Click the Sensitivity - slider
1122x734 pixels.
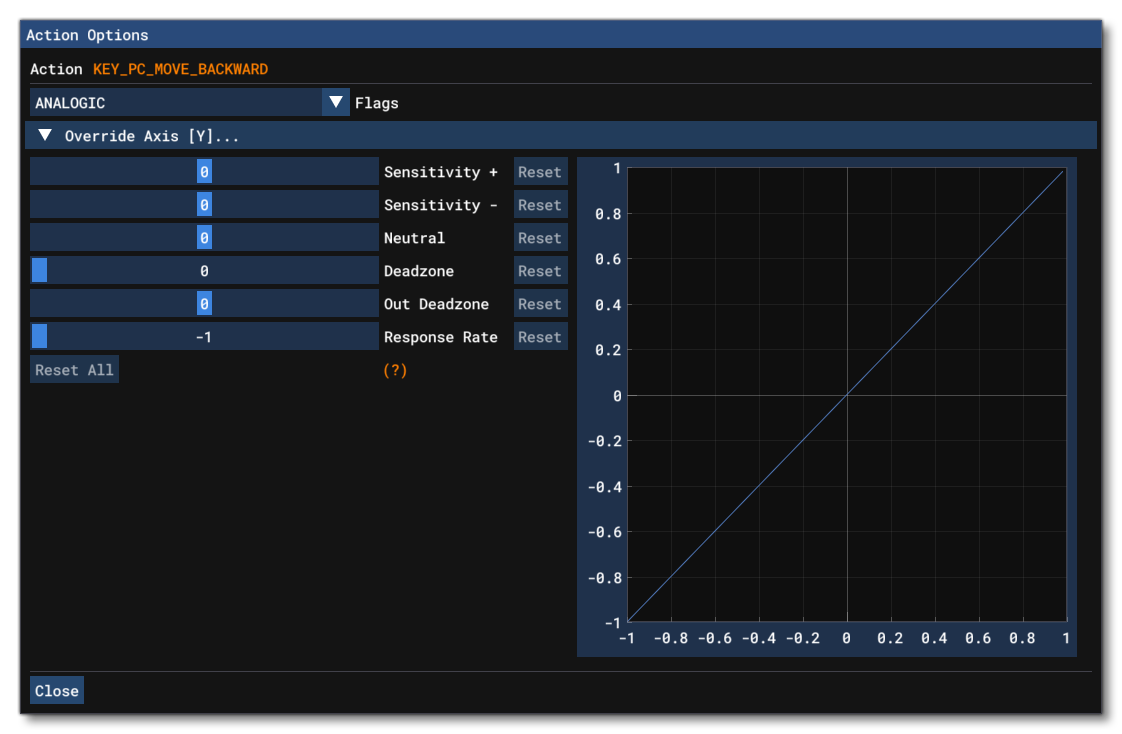pos(204,205)
